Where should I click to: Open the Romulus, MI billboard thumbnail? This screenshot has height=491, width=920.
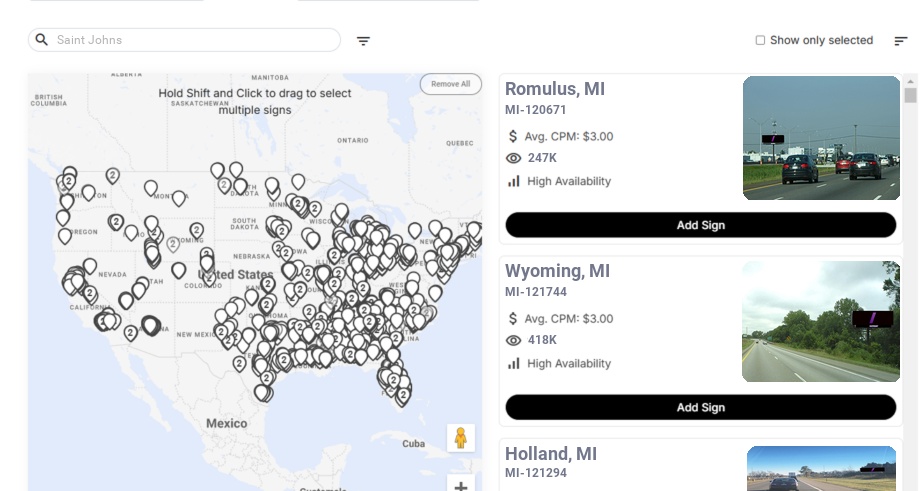pyautogui.click(x=821, y=138)
